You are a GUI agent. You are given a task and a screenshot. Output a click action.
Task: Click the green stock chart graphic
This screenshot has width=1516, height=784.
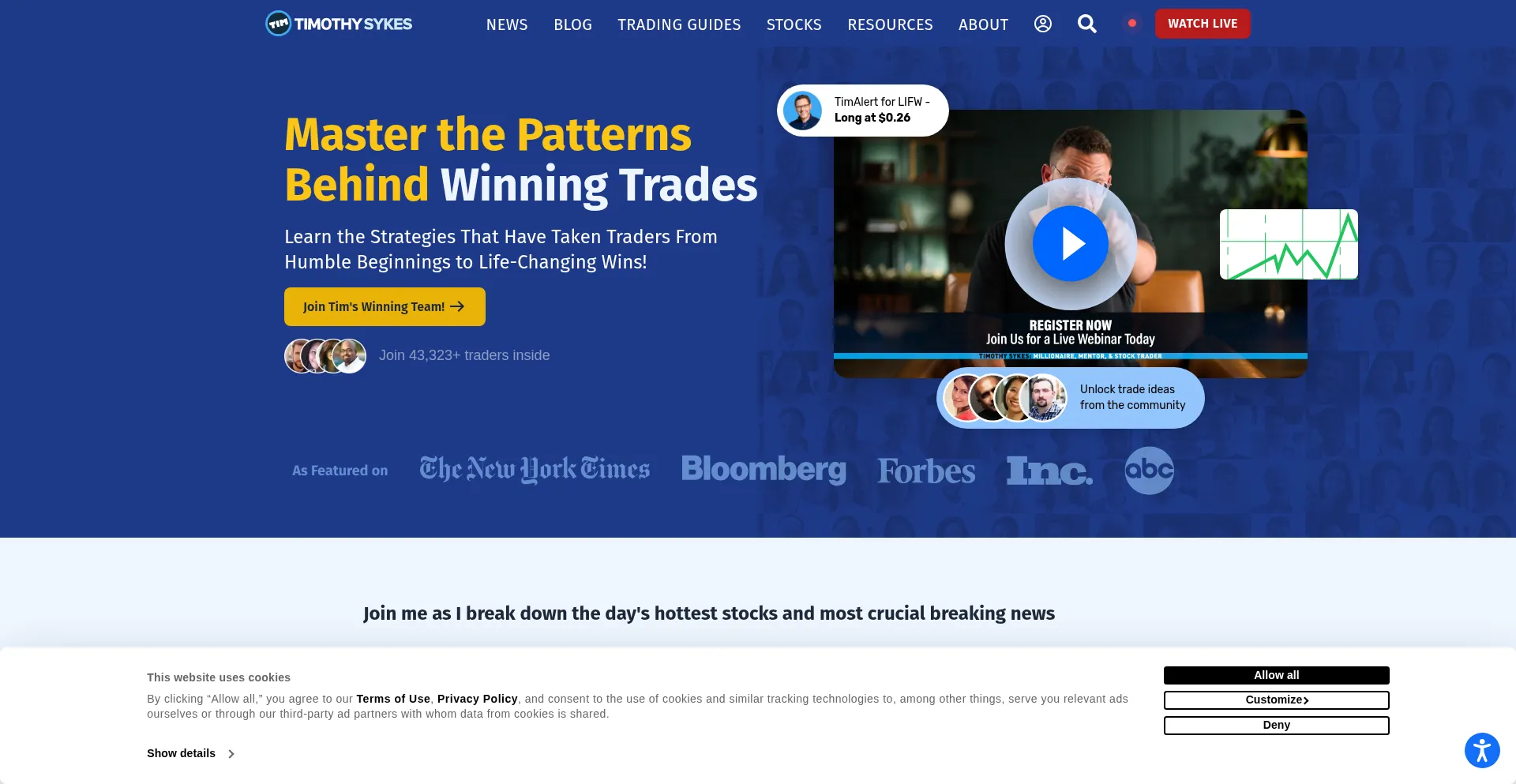click(1289, 244)
